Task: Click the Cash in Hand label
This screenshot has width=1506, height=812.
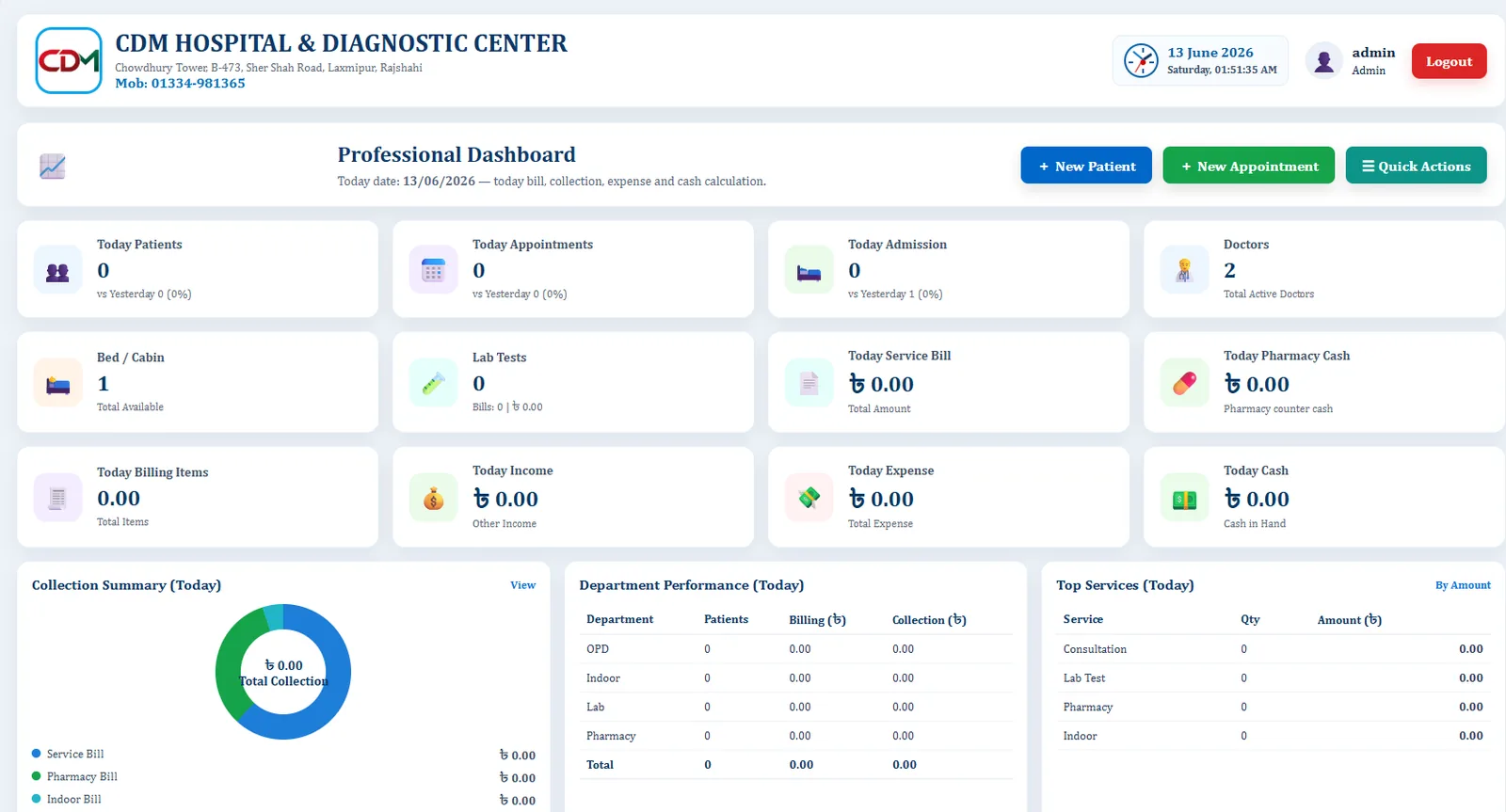Action: 1255,524
